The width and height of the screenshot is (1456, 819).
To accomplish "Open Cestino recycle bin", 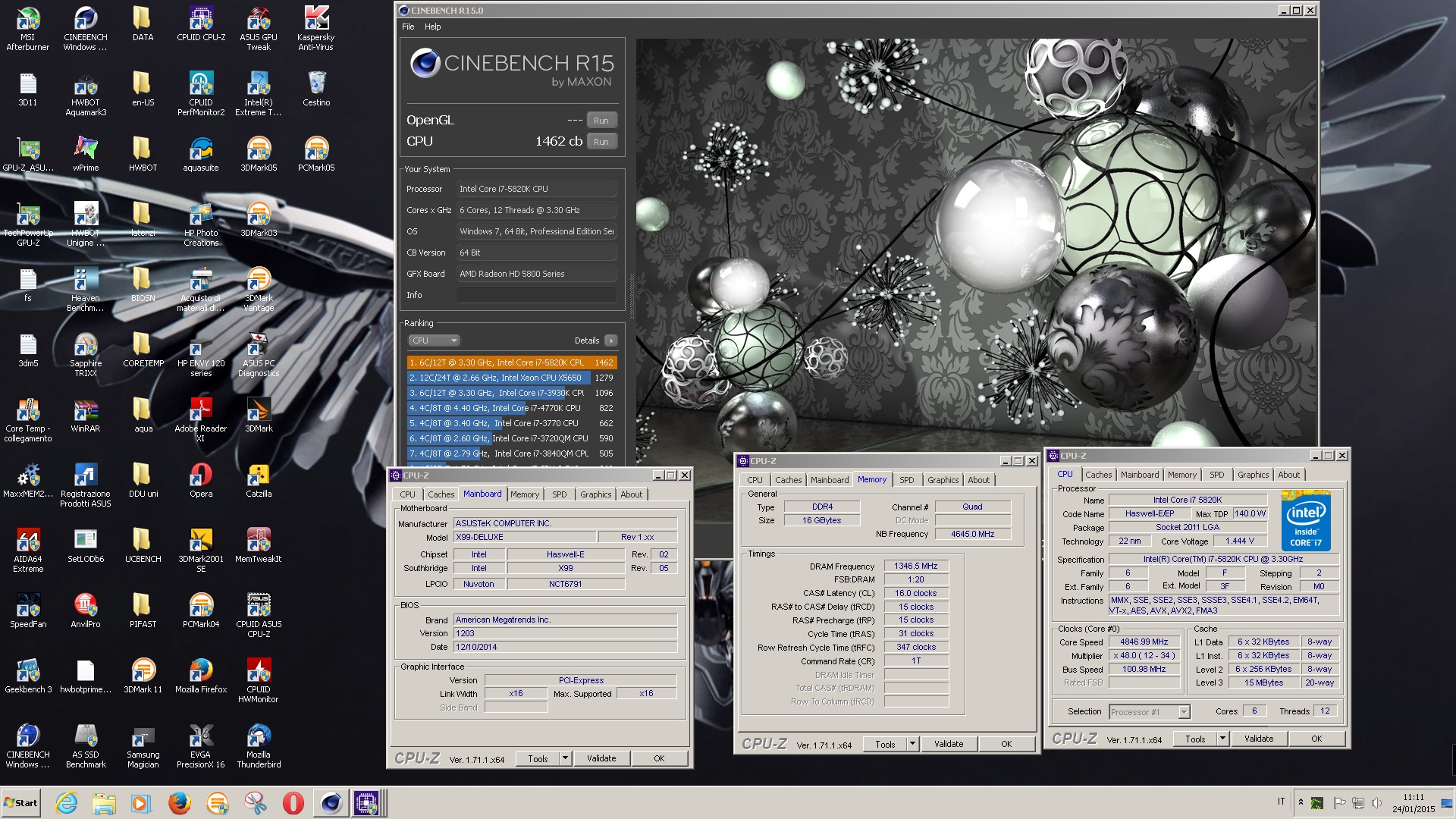I will (316, 89).
